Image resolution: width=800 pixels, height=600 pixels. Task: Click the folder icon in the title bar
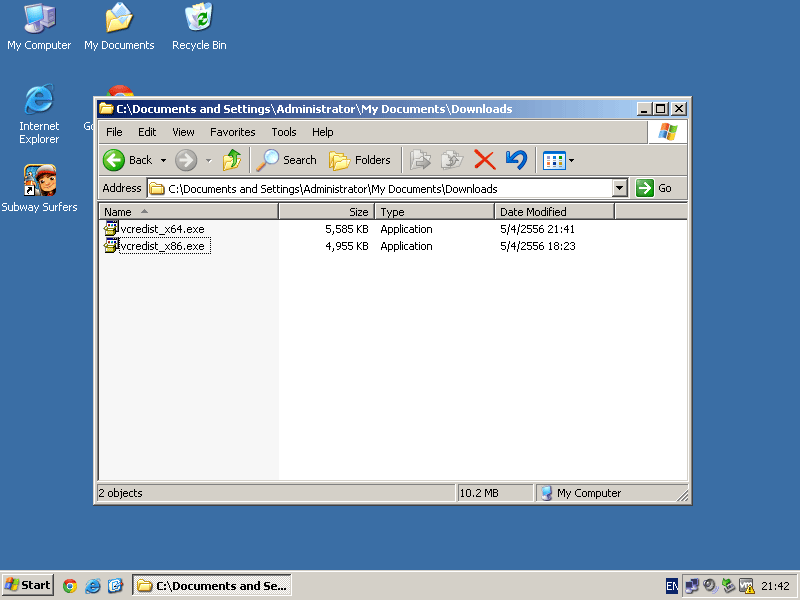pyautogui.click(x=106, y=109)
